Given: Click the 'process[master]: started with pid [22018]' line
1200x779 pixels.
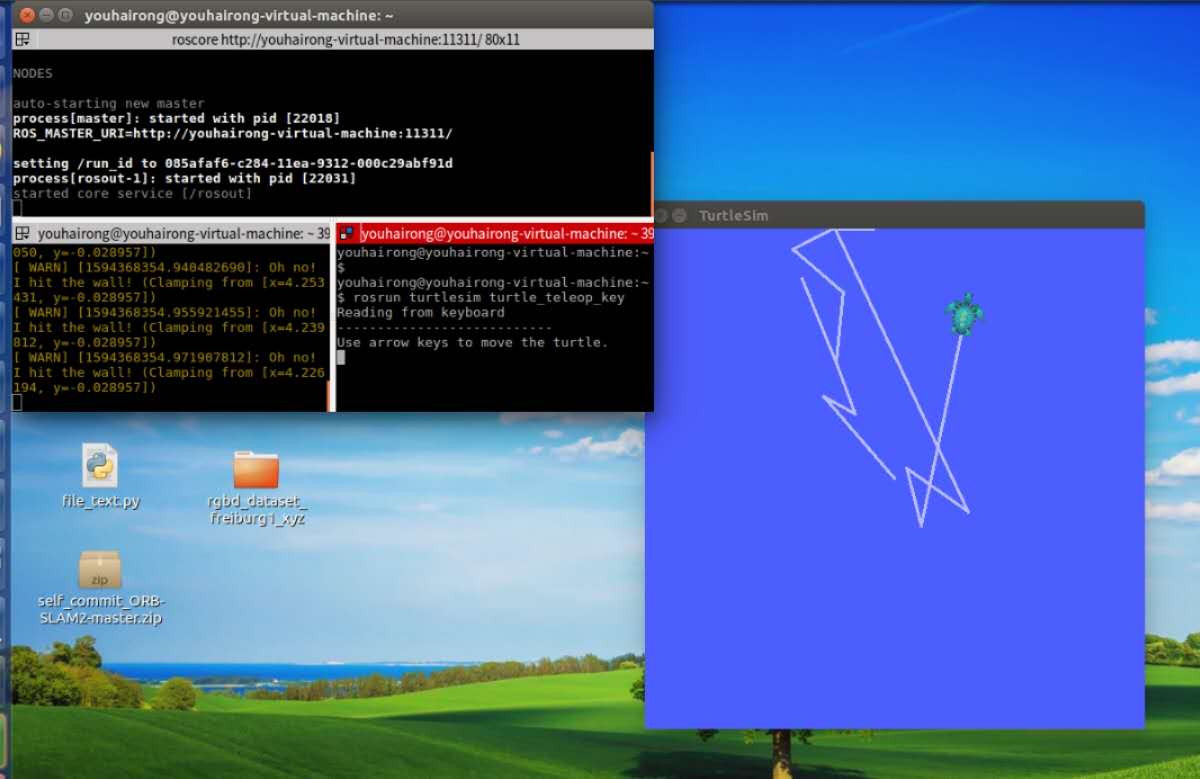Looking at the screenshot, I should click(176, 118).
